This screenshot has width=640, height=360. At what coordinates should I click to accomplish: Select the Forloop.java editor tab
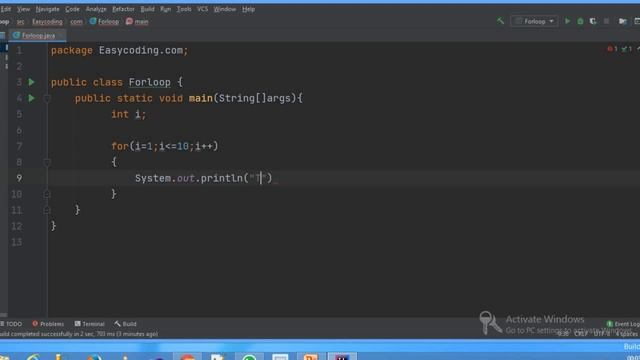click(x=37, y=36)
